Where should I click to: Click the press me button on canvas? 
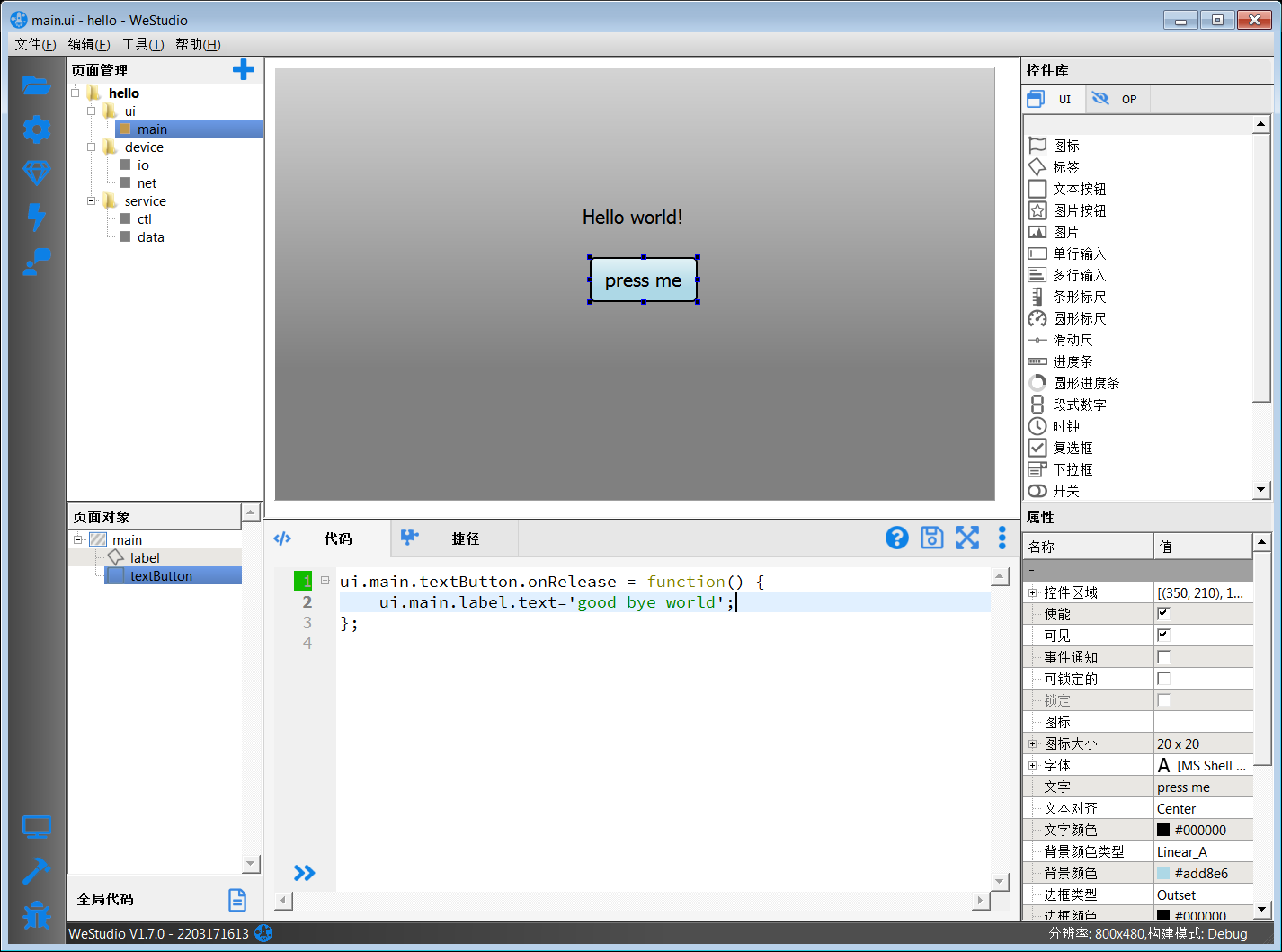coord(644,280)
